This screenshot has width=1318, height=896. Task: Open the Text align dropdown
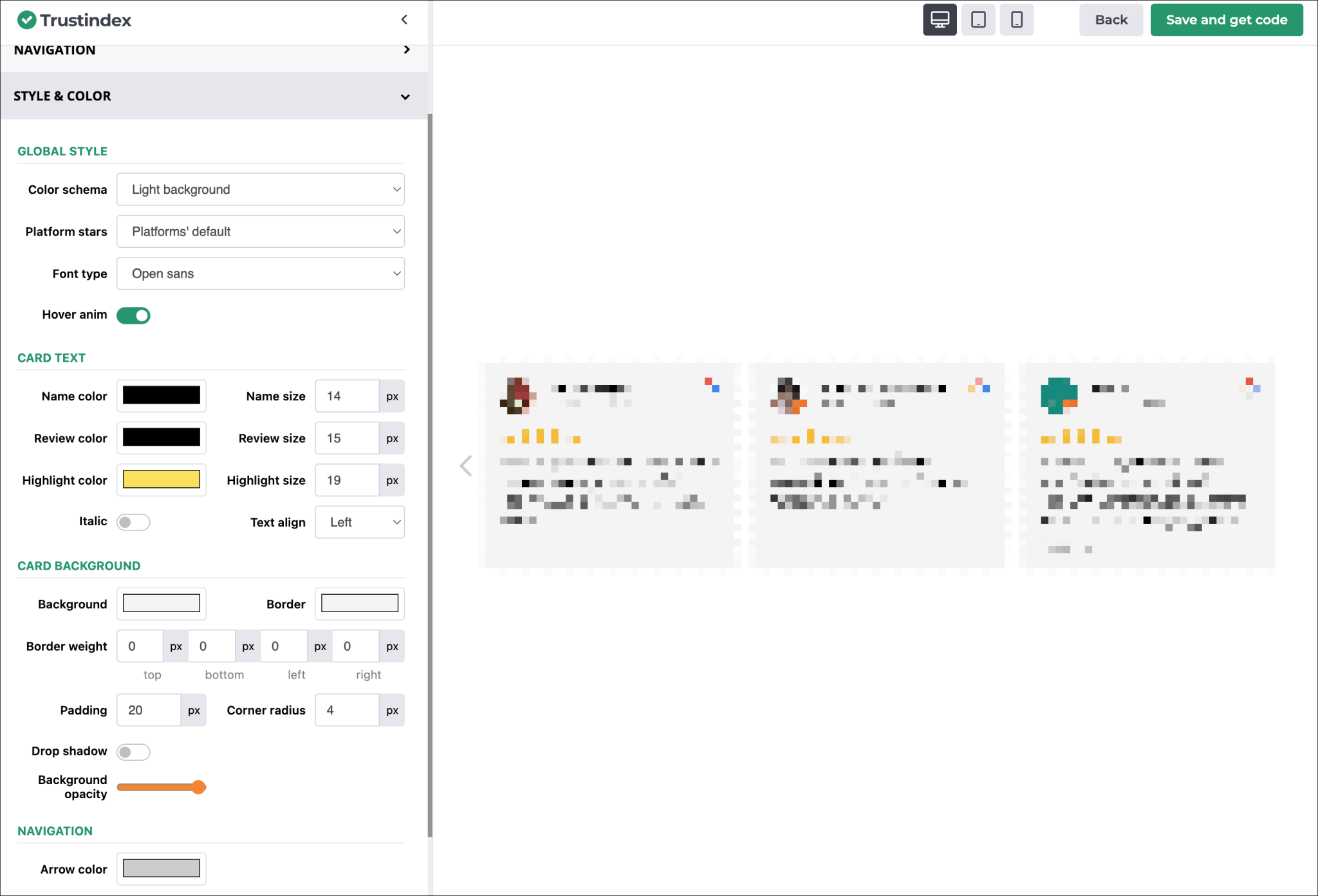coord(359,522)
